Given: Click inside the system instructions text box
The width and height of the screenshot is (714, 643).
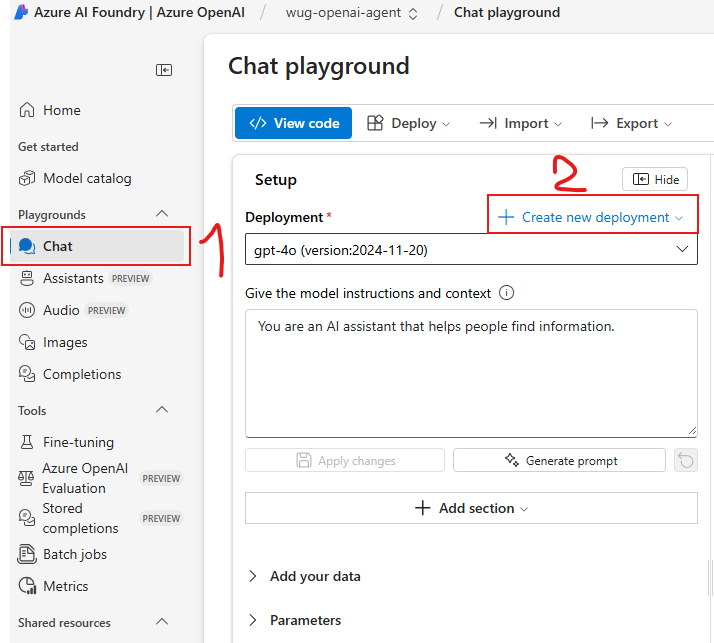Looking at the screenshot, I should click(x=470, y=380).
